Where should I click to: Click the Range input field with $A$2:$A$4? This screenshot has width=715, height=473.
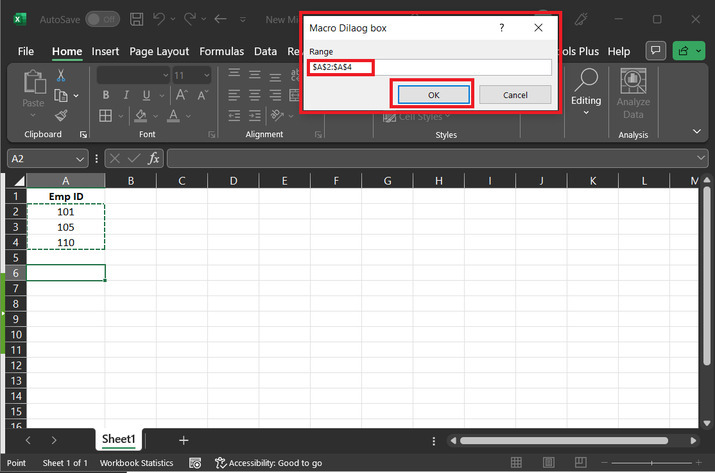429,67
